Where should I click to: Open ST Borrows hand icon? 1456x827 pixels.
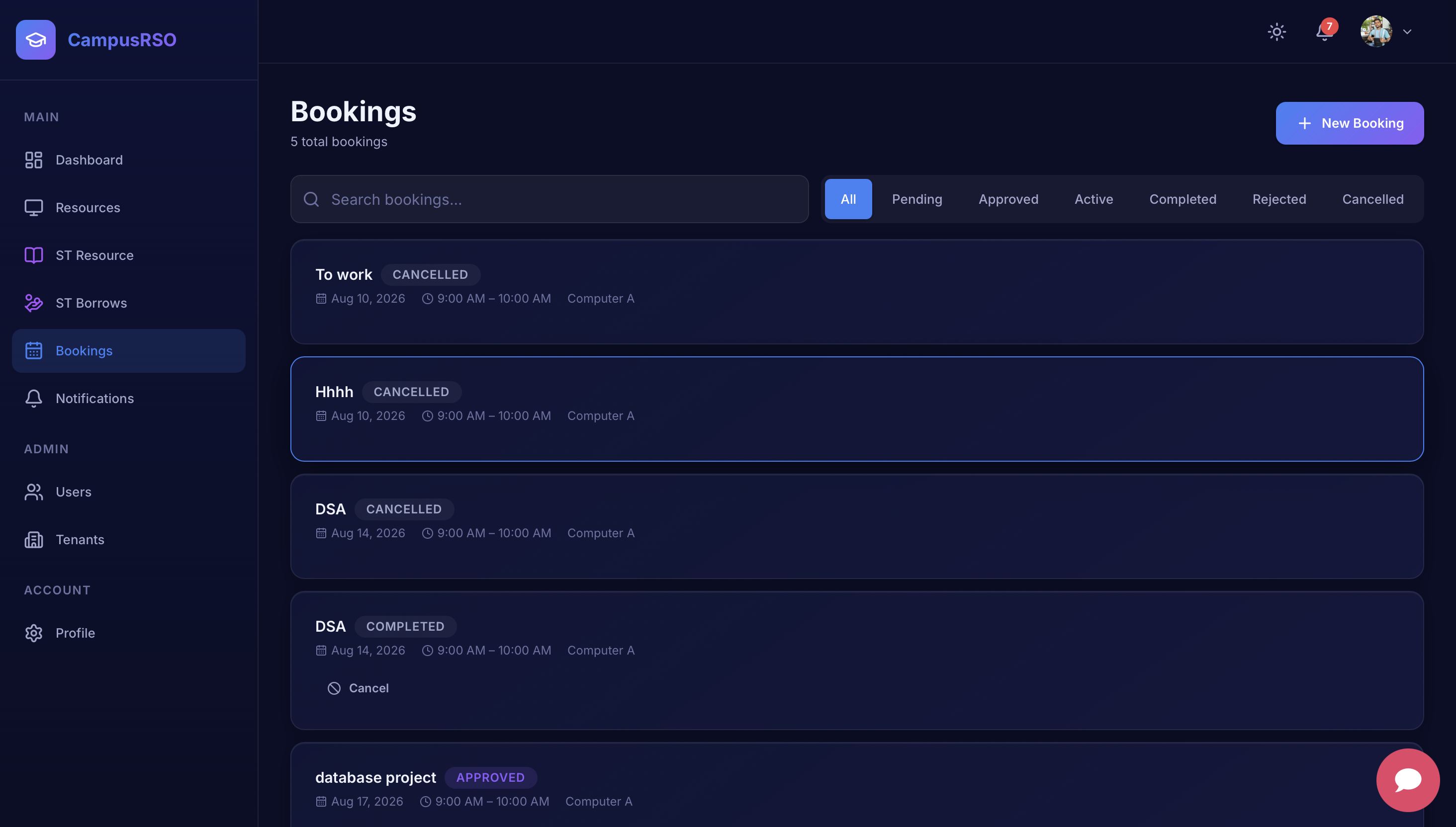click(33, 303)
